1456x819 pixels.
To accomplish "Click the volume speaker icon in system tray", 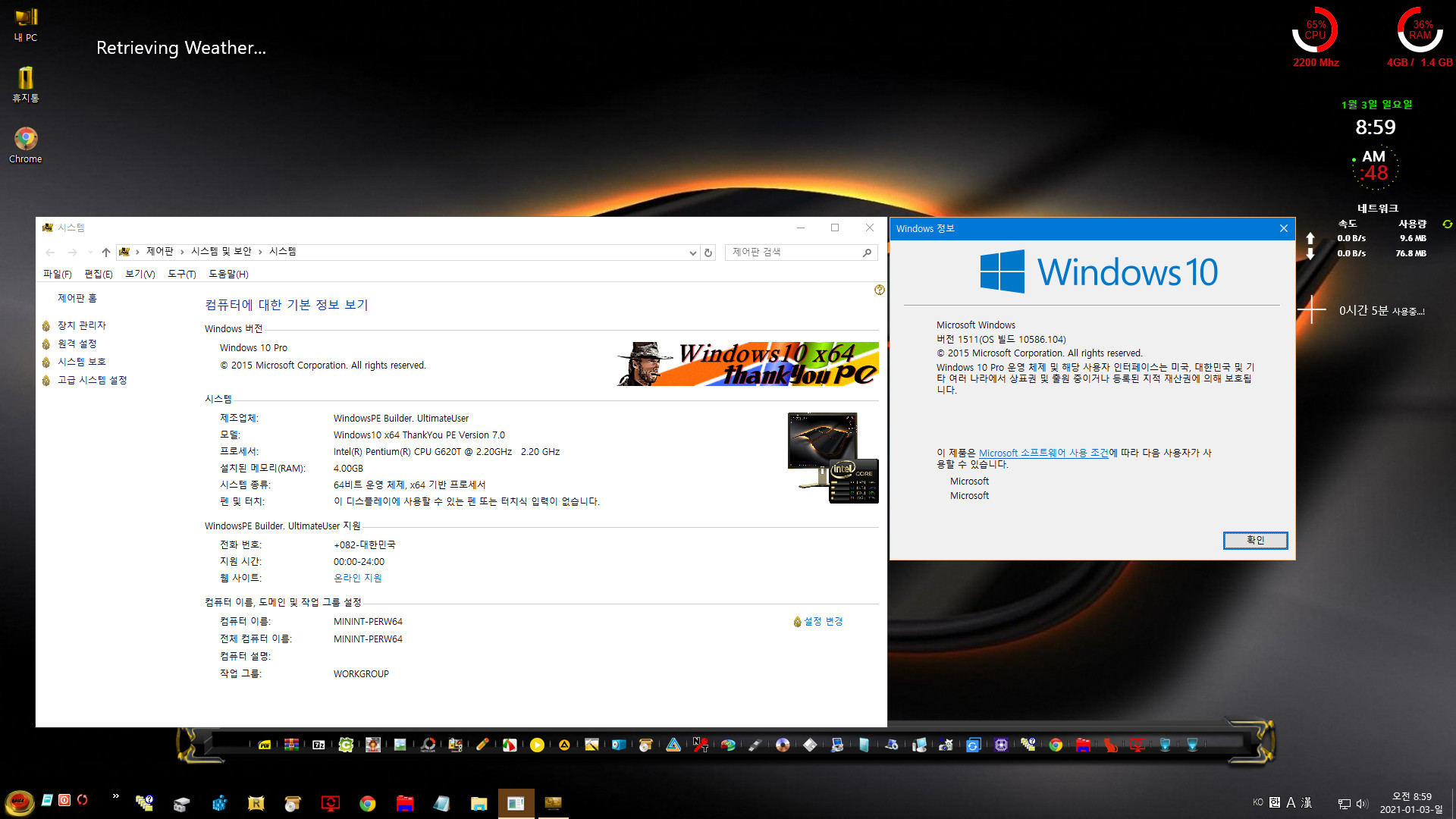I will point(1362,803).
